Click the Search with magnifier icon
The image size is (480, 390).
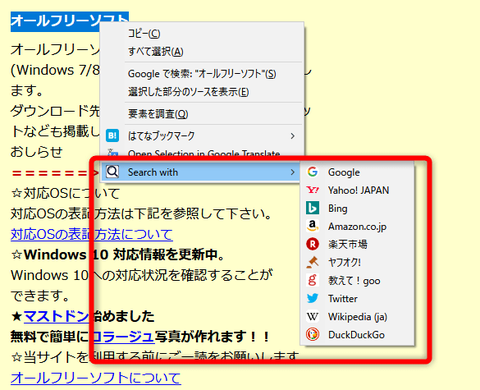click(112, 172)
